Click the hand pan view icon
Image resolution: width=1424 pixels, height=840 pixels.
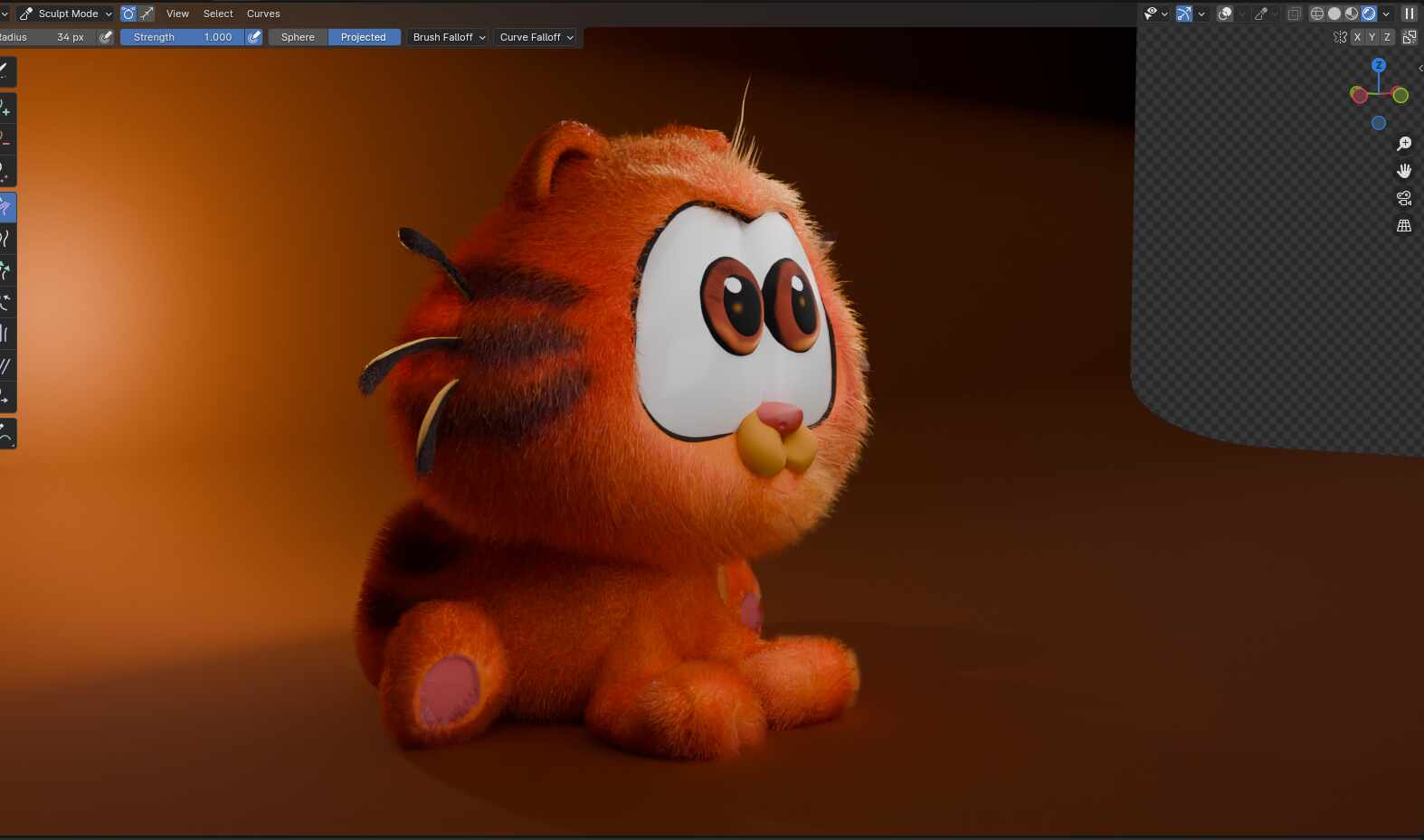coord(1404,171)
